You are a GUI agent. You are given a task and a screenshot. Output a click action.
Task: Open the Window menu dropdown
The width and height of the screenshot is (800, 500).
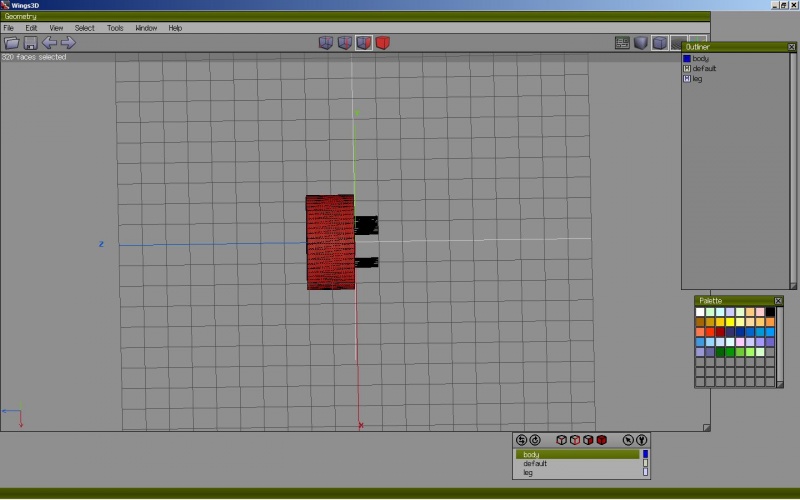pos(146,28)
